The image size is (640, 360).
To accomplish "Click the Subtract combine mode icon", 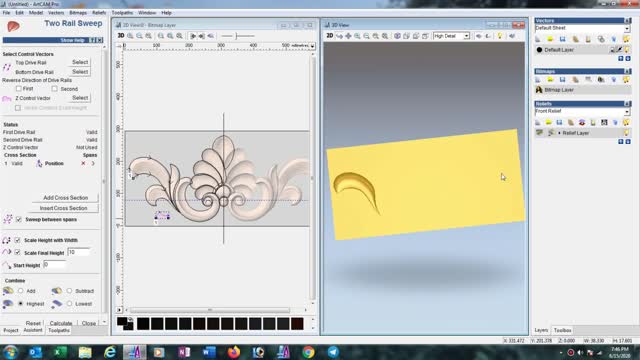I will coord(56,291).
